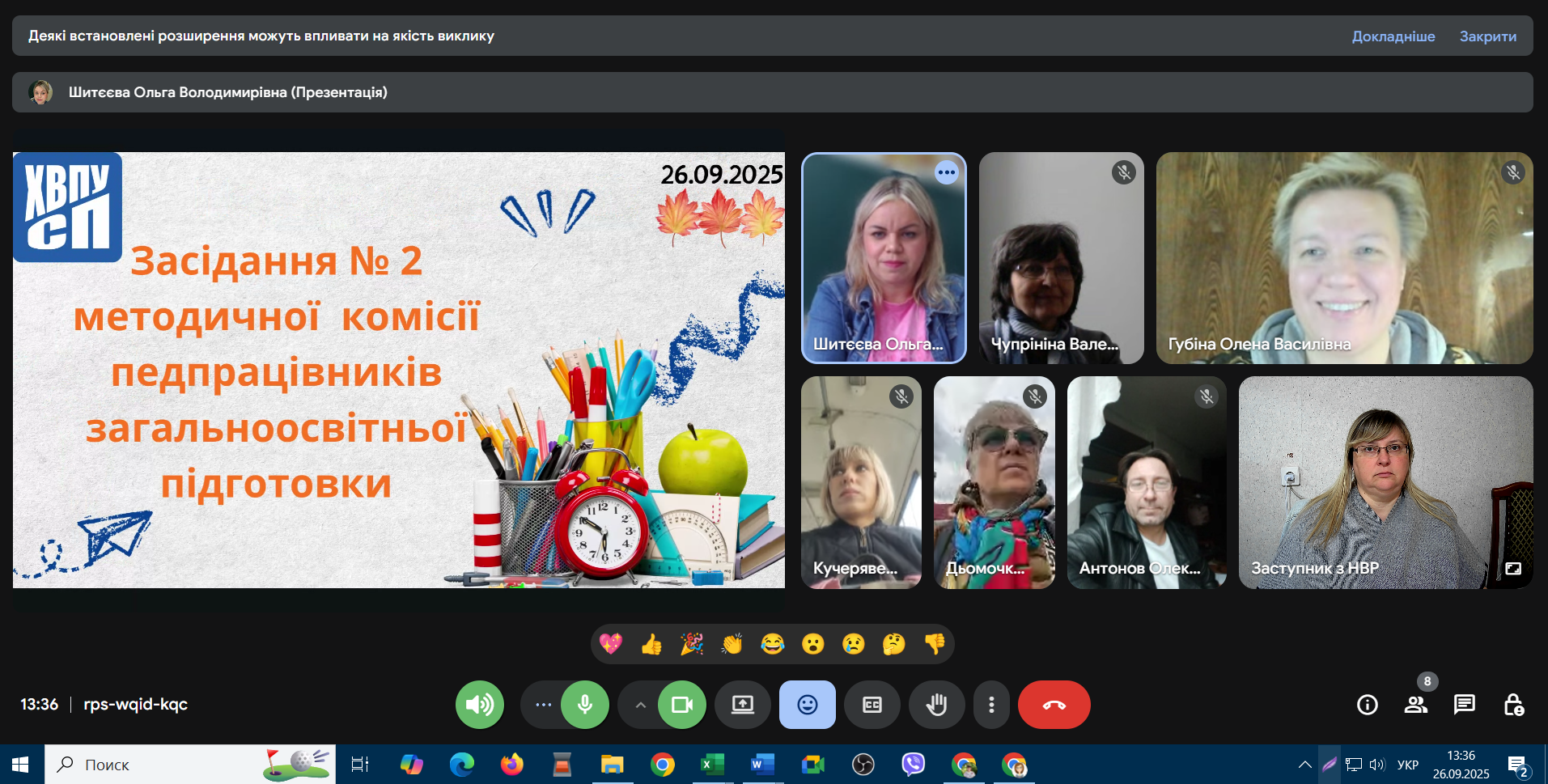Open options on Шитєєва Ольга tile
Screen dimensions: 1548x784
946,172
